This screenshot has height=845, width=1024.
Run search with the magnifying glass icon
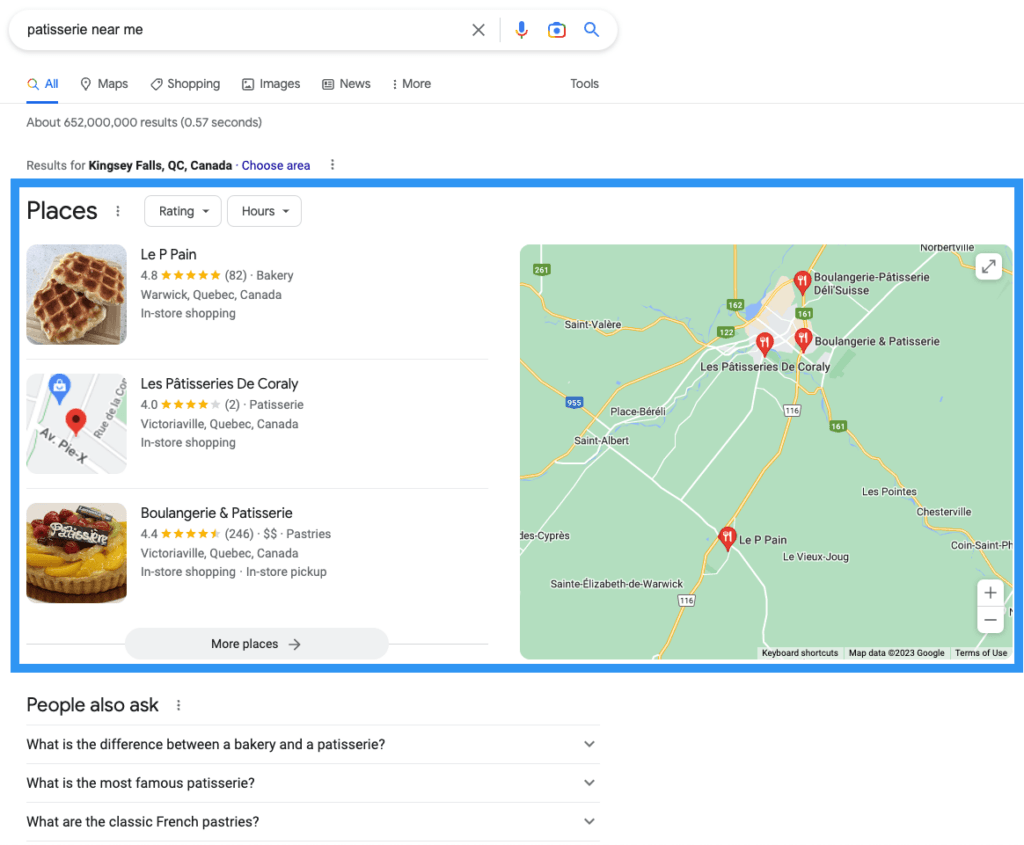[x=591, y=29]
